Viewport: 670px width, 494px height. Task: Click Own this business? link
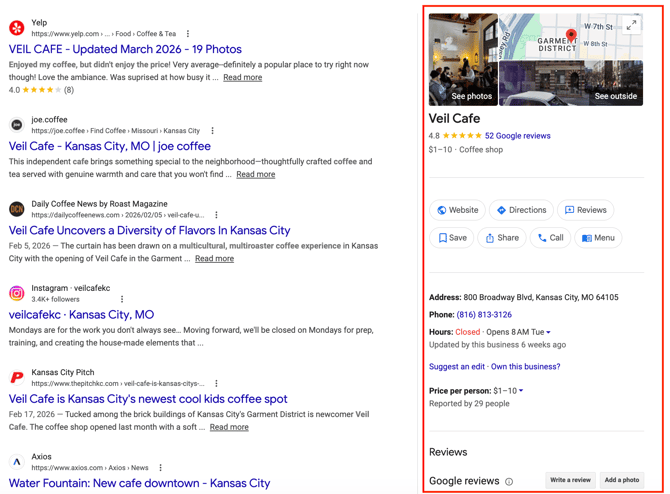tap(526, 367)
